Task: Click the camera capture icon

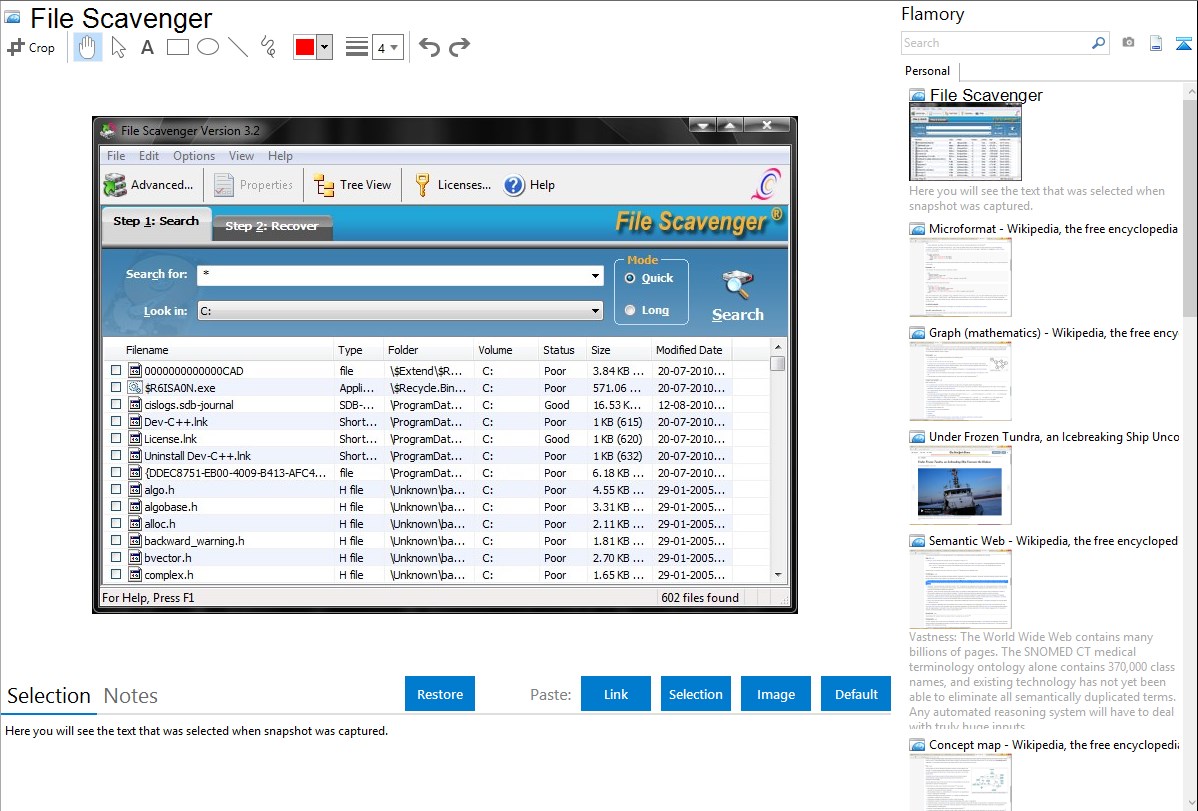Action: pos(1128,43)
